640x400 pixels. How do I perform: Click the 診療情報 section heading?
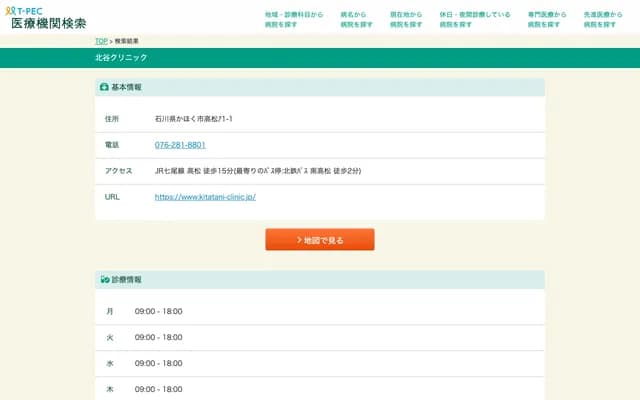(127, 280)
